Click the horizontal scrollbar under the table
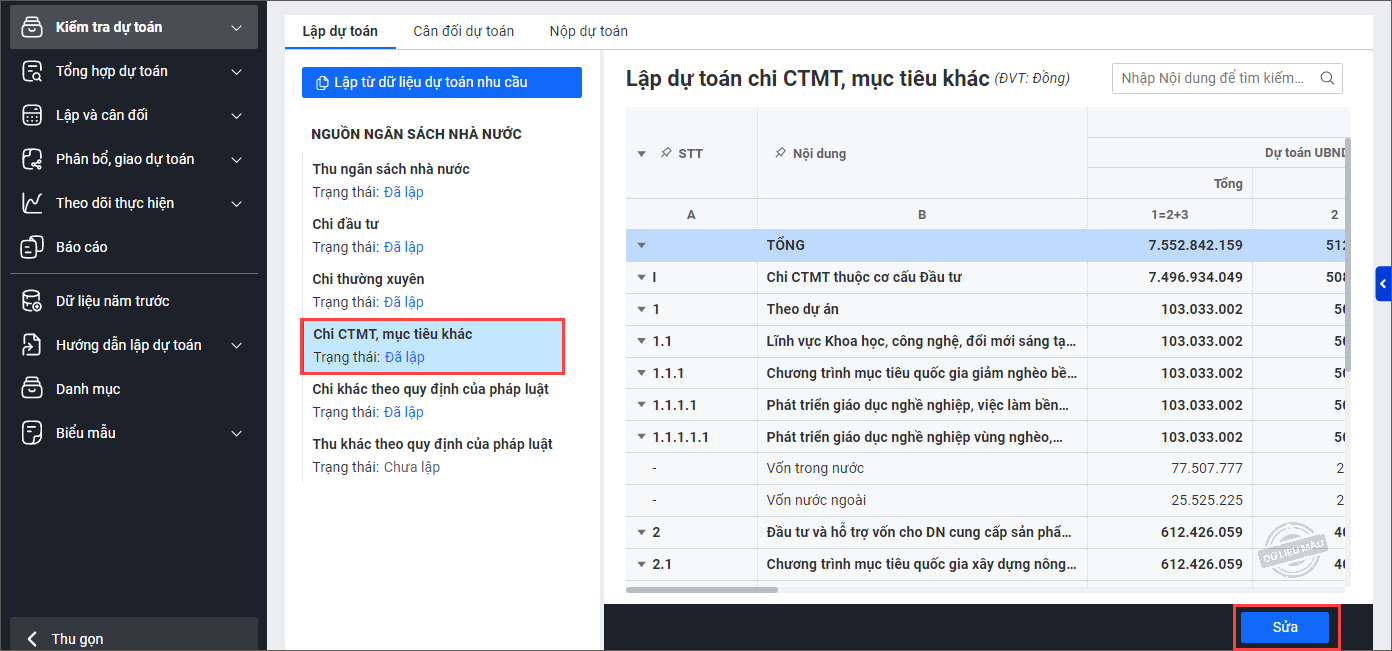1392x651 pixels. pyautogui.click(x=702, y=590)
